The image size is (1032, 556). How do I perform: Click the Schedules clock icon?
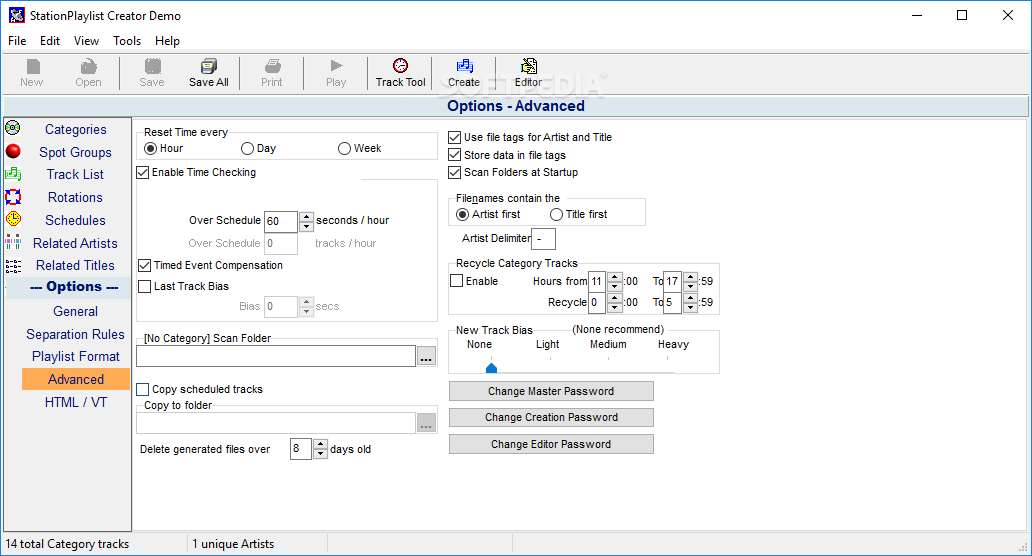[13, 219]
